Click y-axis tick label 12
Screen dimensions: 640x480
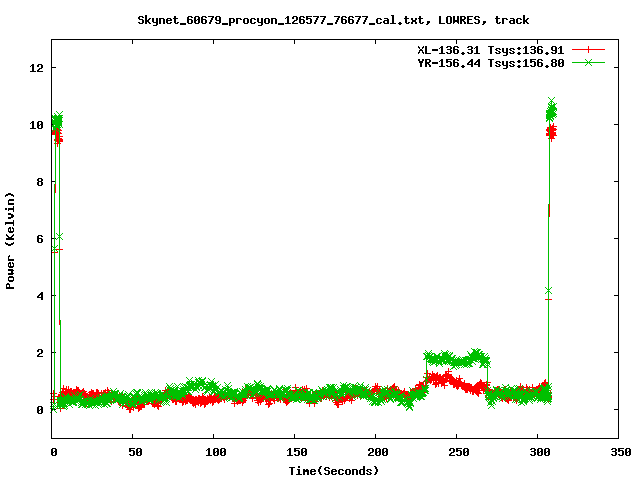pyautogui.click(x=37, y=68)
